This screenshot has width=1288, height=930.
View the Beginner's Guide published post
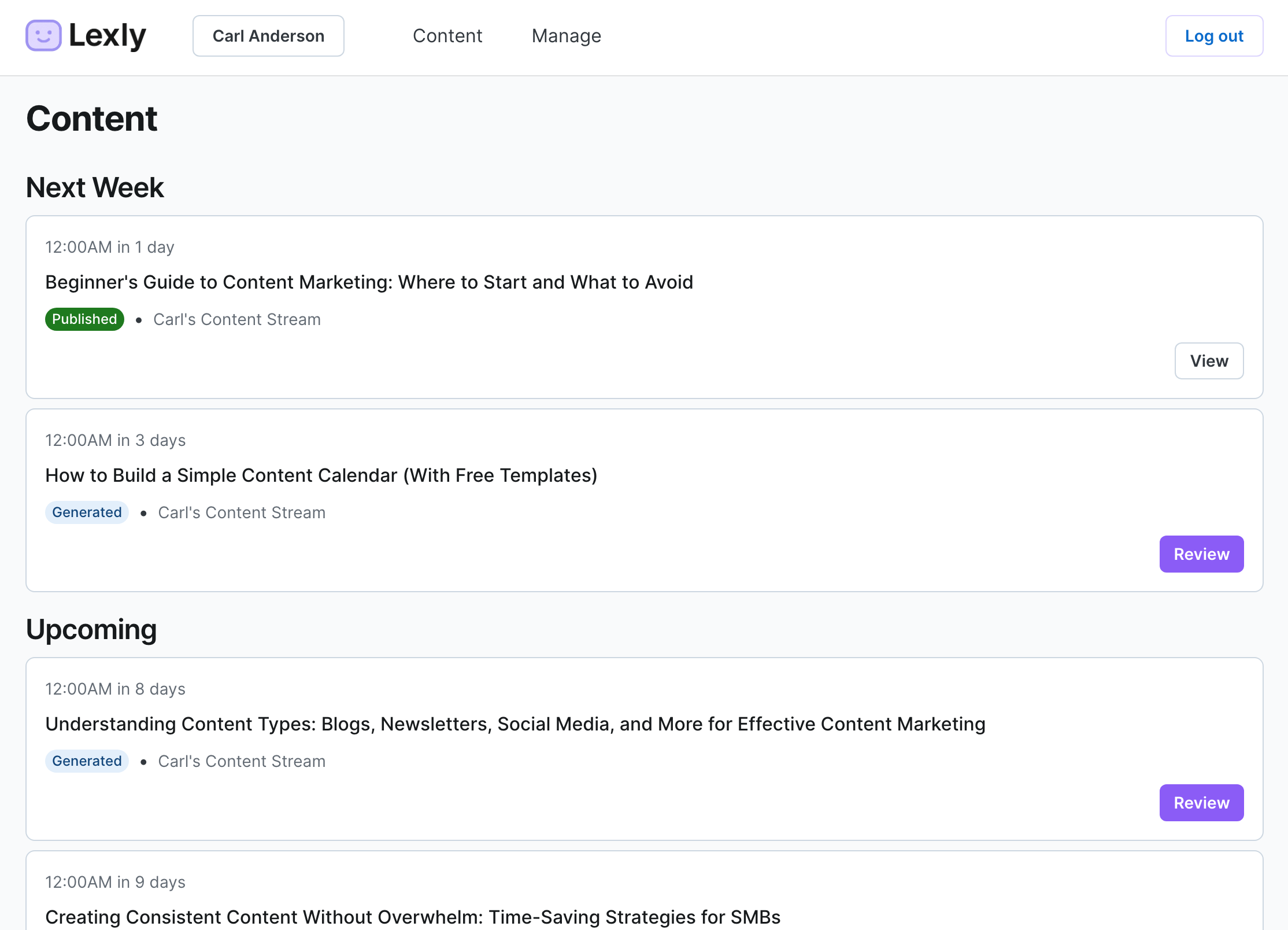1209,361
